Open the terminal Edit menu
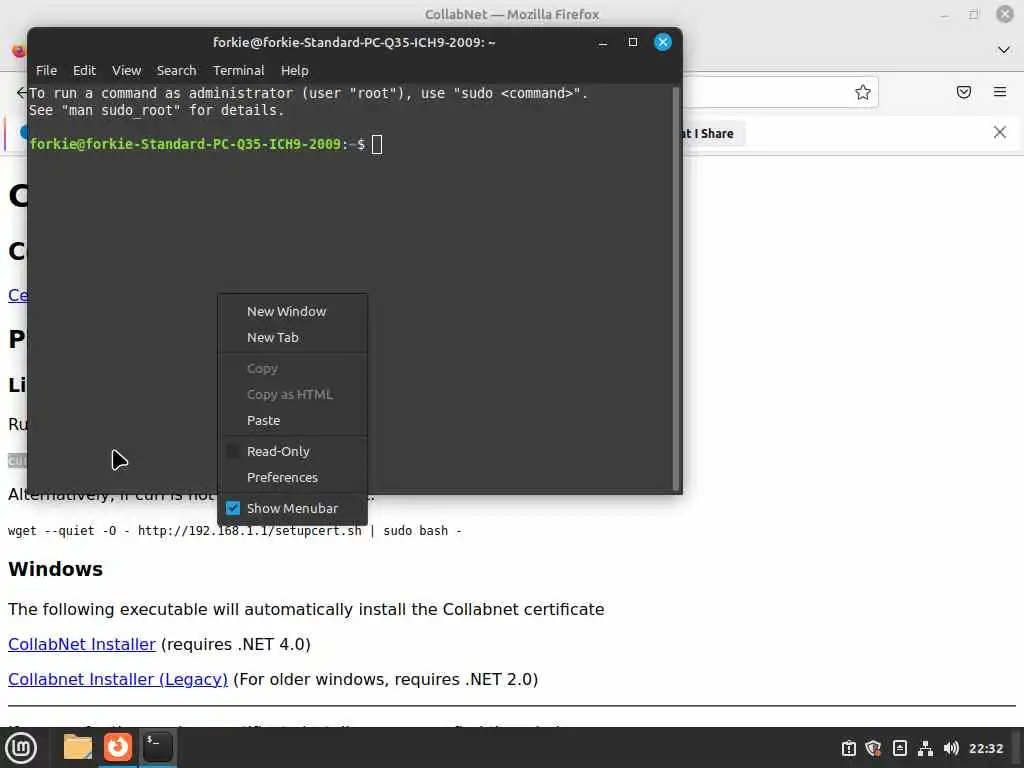The height and width of the screenshot is (768, 1024). [84, 71]
